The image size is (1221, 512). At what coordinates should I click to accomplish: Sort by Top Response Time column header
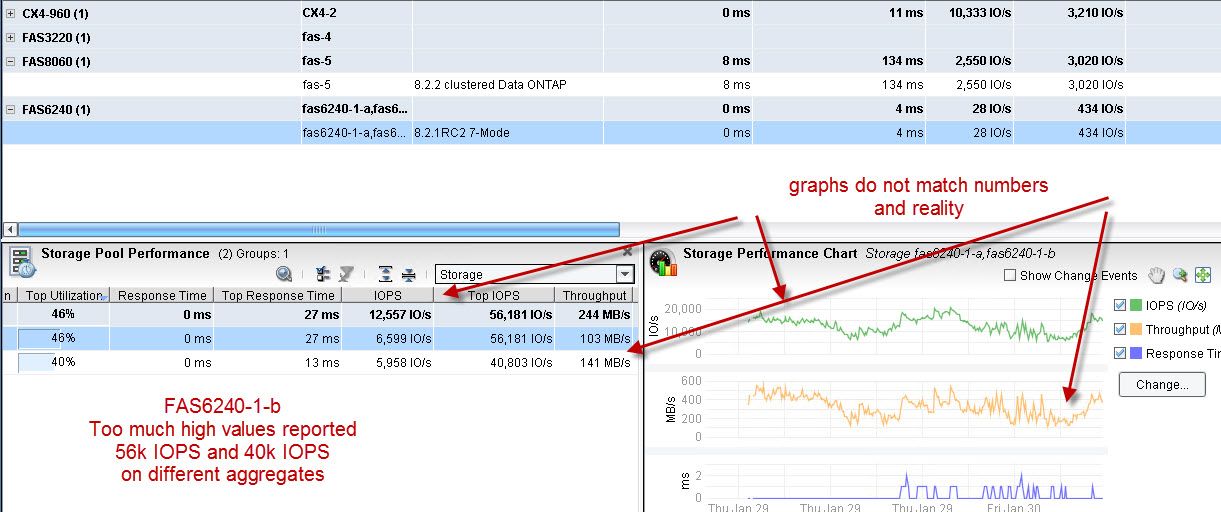click(x=279, y=295)
